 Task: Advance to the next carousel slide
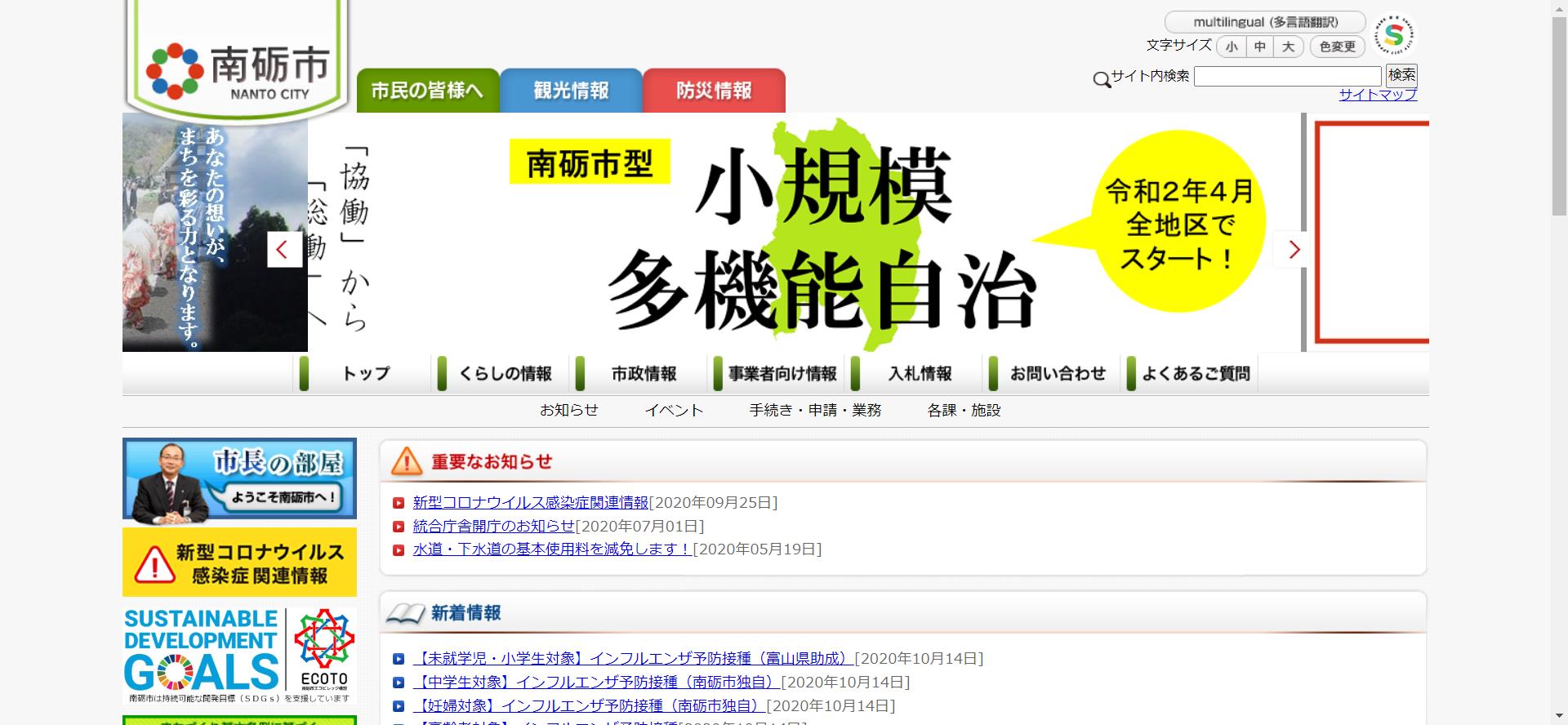1293,250
